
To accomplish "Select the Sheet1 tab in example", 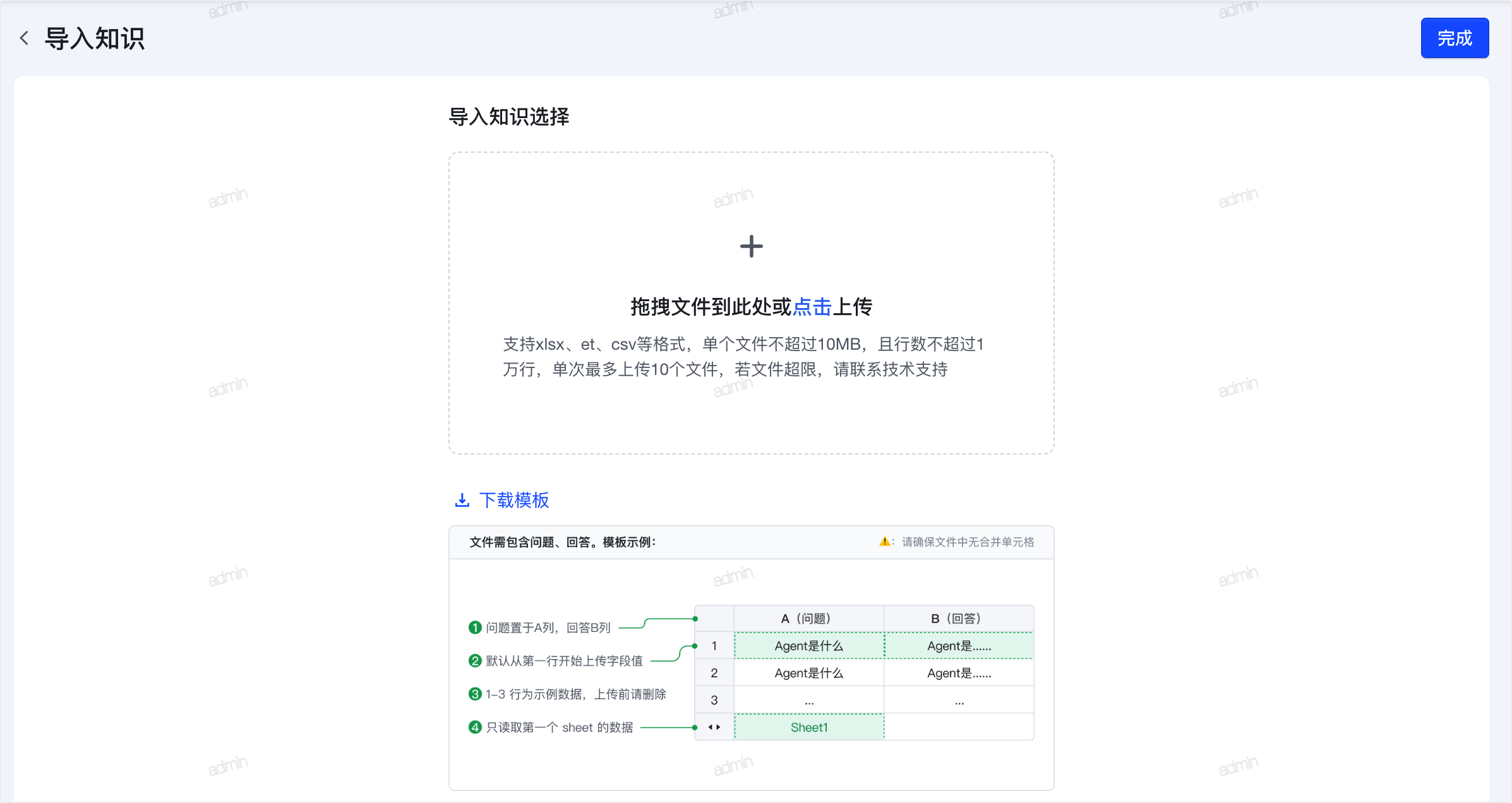I will (x=809, y=727).
